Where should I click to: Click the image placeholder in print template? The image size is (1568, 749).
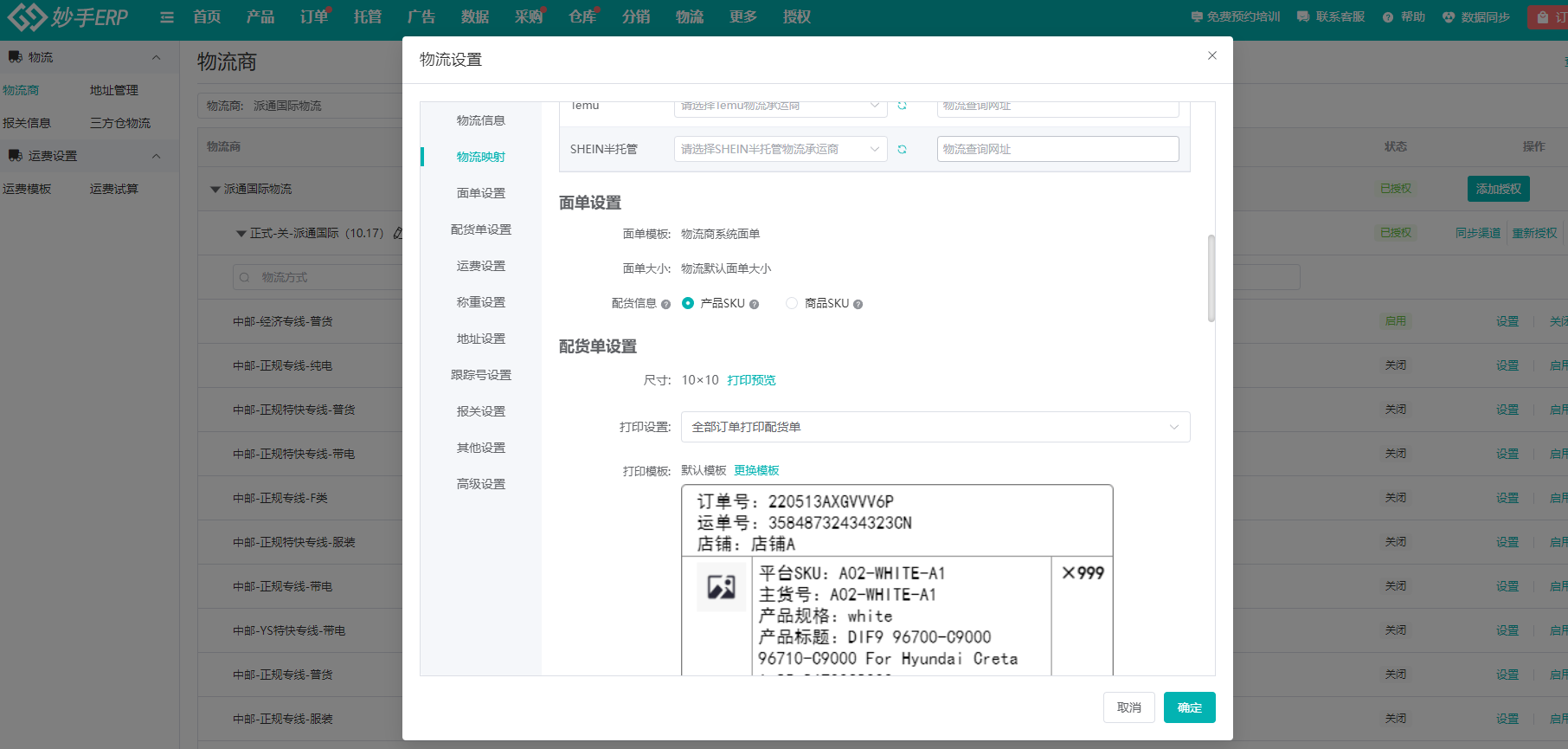pyautogui.click(x=721, y=587)
